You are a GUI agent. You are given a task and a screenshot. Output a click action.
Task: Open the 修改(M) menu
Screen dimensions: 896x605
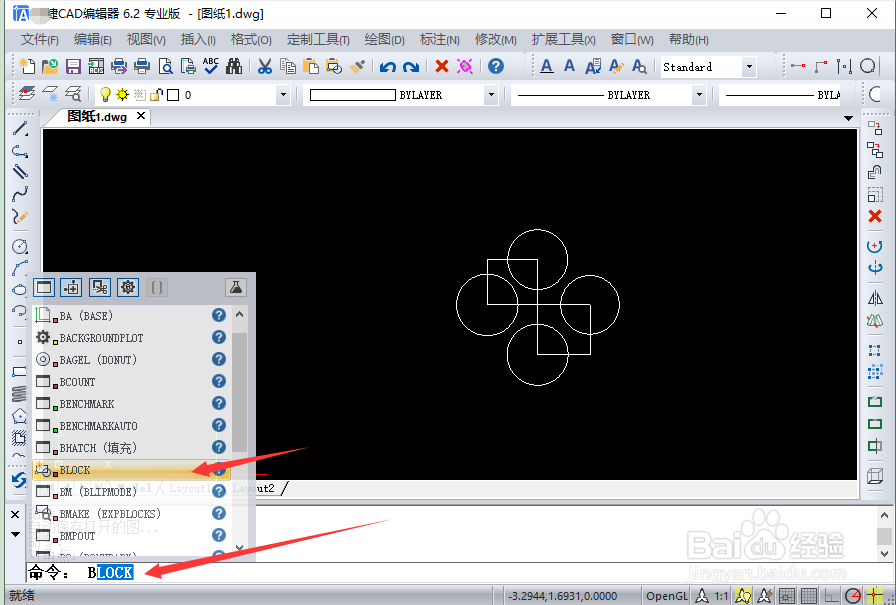point(495,40)
